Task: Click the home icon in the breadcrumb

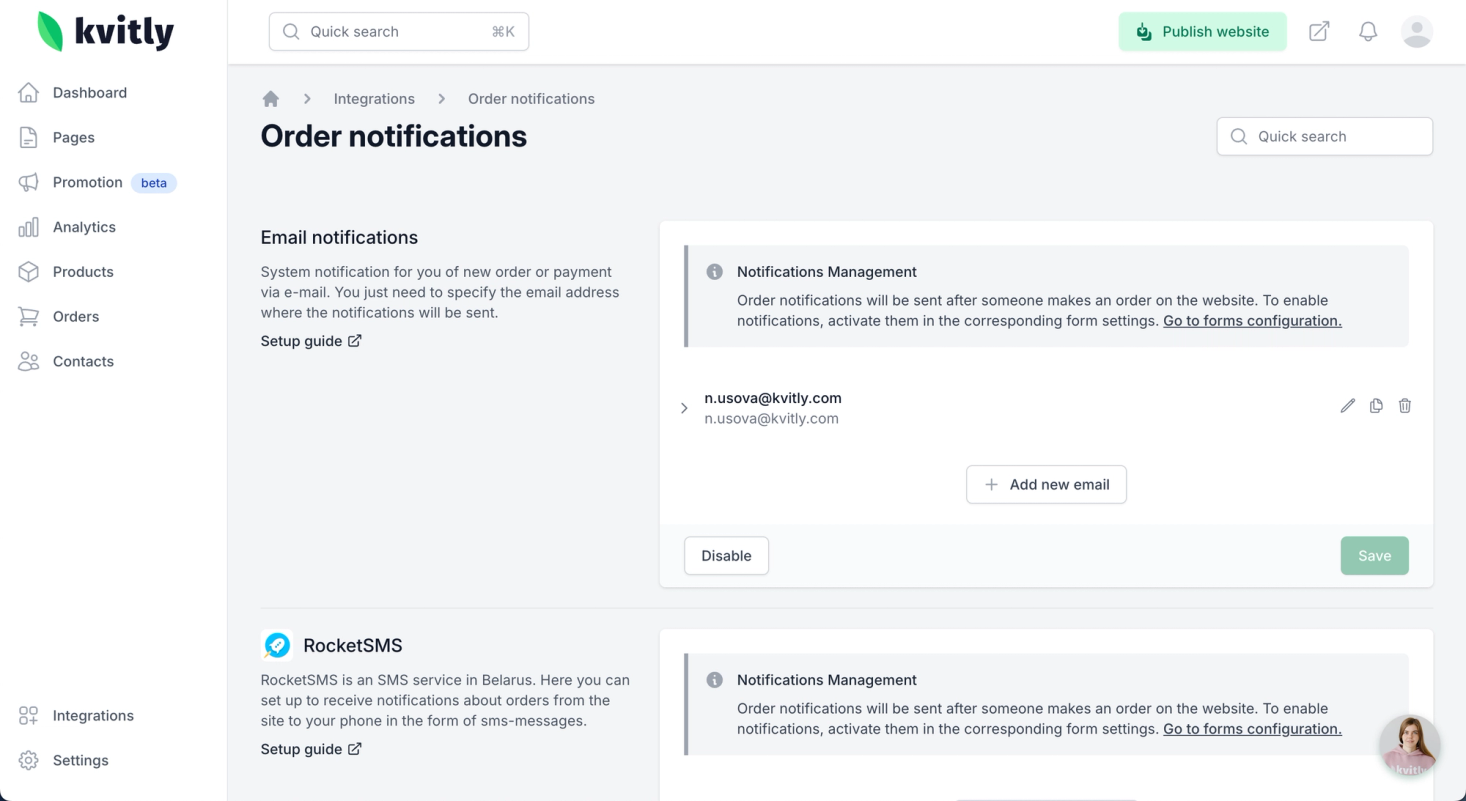Action: tap(270, 99)
